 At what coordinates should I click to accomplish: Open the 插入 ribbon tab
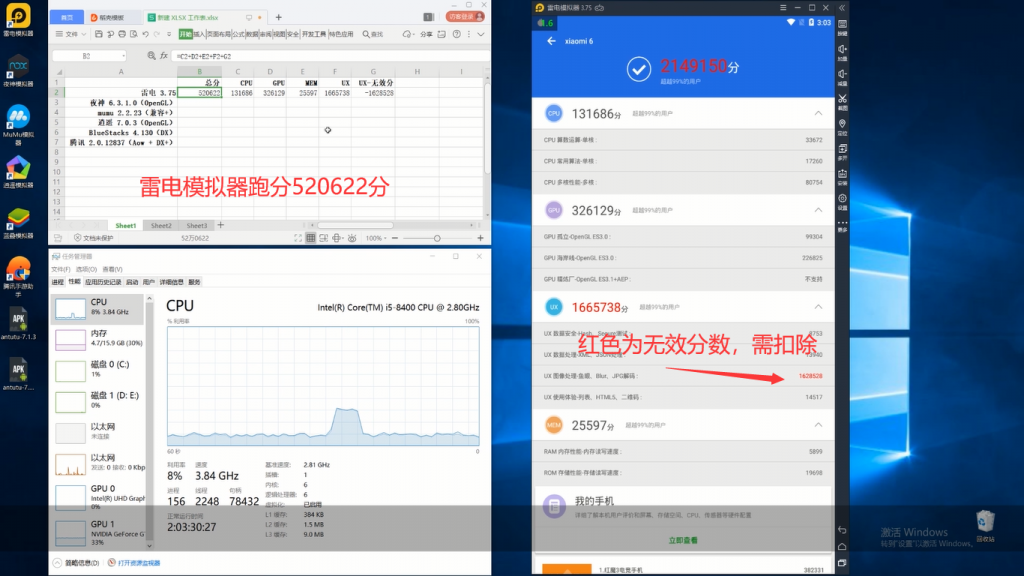point(199,34)
